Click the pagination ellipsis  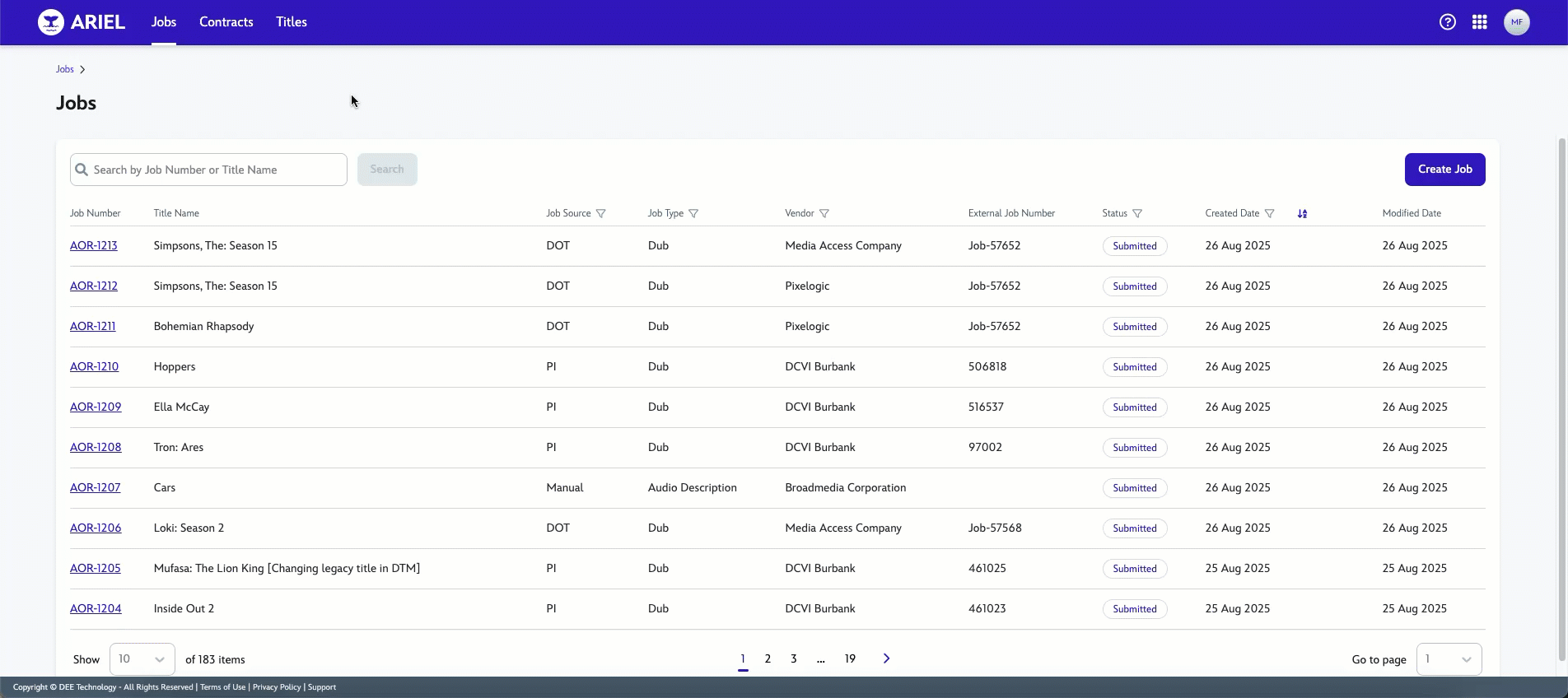click(x=821, y=659)
